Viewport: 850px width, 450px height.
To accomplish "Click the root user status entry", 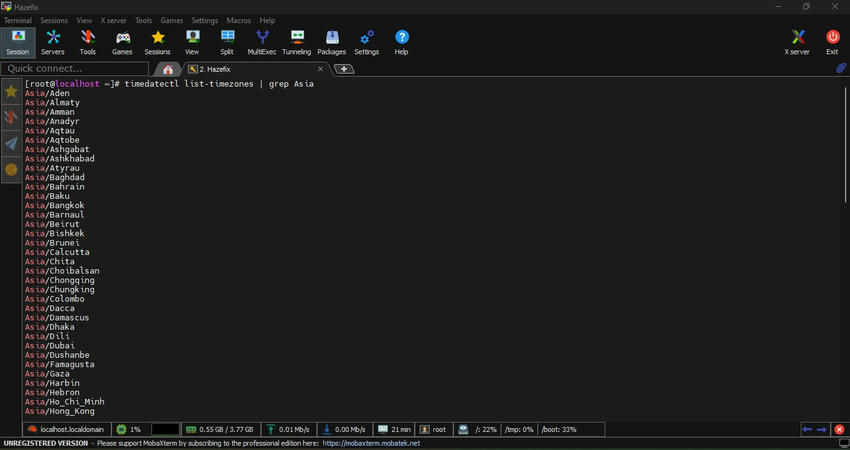I will point(434,429).
